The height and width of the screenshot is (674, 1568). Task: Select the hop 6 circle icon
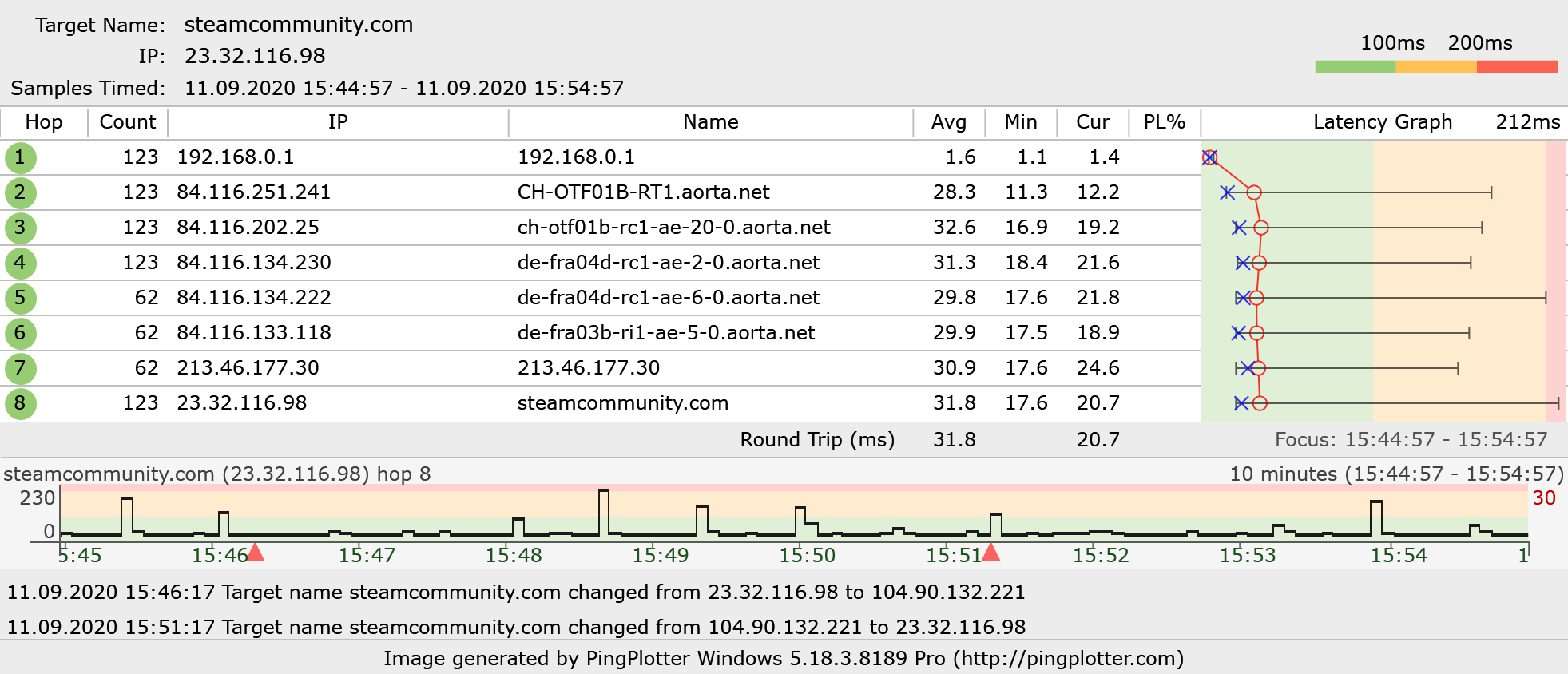pyautogui.click(x=20, y=333)
